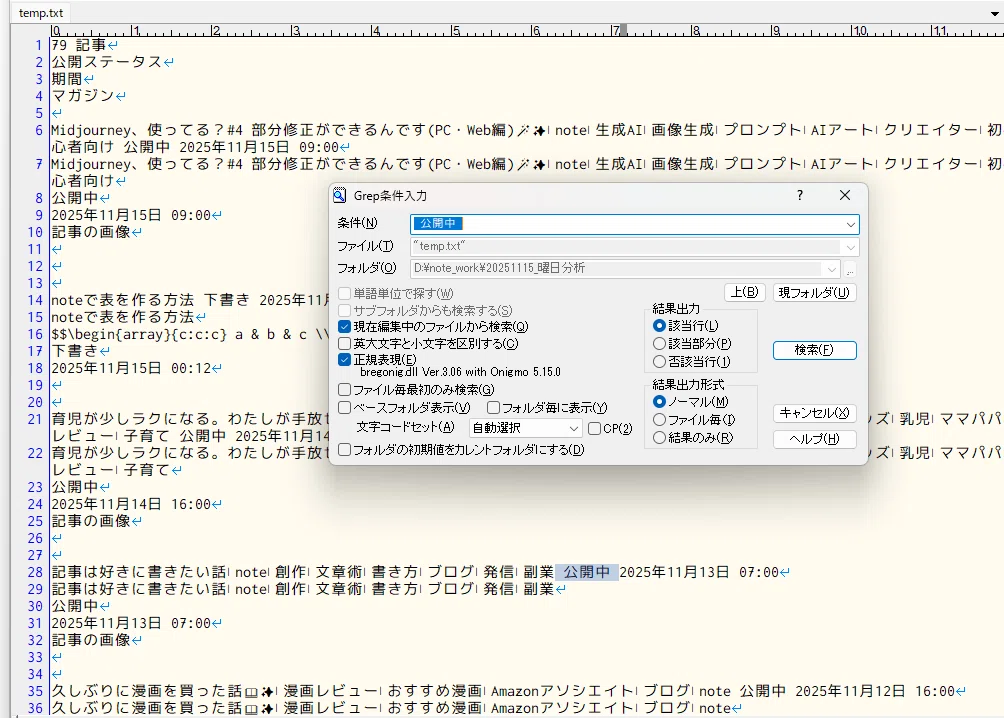This screenshot has width=1004, height=718.
Task: Click noteで表を作る方法 on line 15
Action: point(123,317)
